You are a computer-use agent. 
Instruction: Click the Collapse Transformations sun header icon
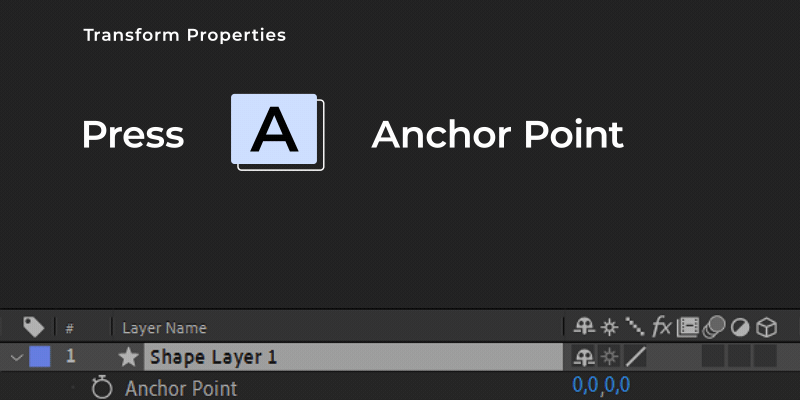[609, 327]
